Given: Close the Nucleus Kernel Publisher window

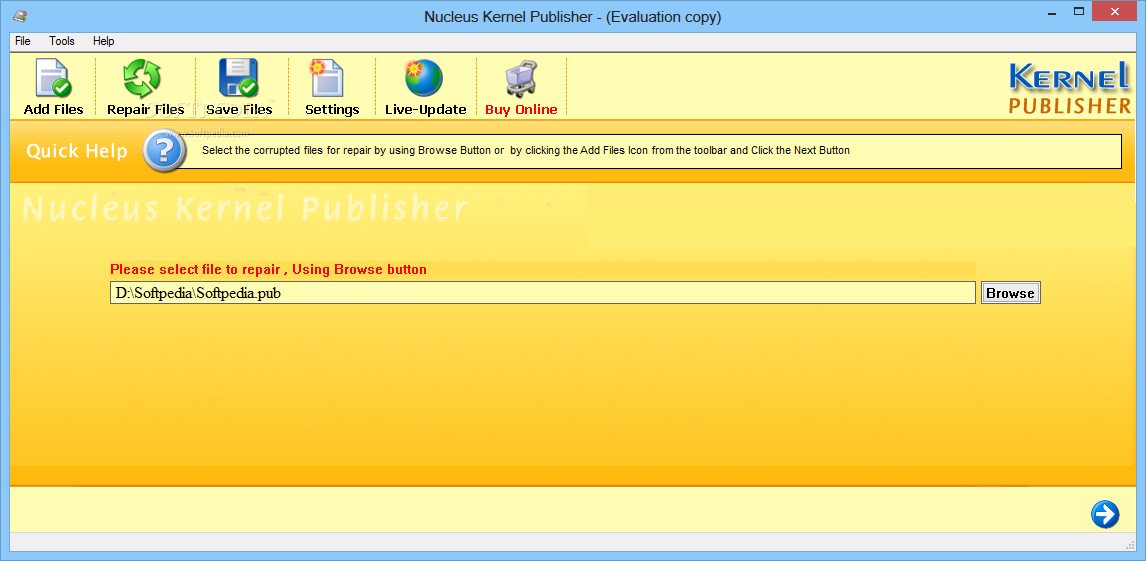Looking at the screenshot, I should 1115,11.
